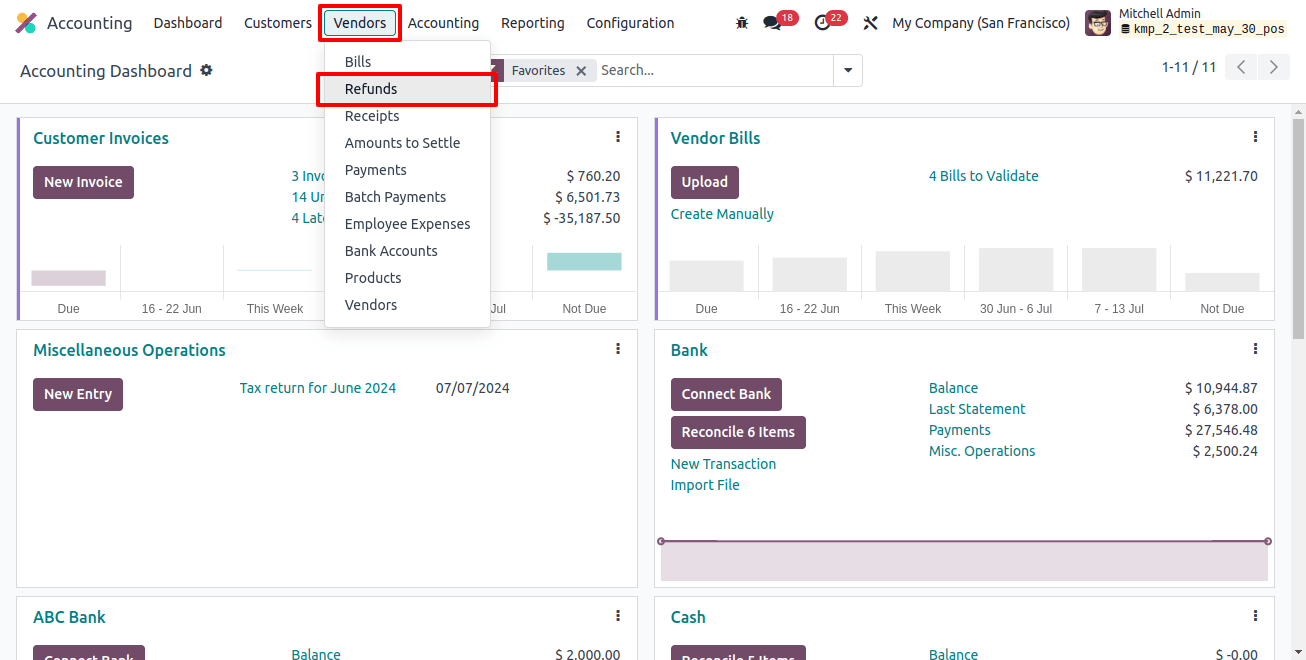The width and height of the screenshot is (1306, 660).
Task: Open the Bank card three-dot menu
Action: tap(1255, 349)
